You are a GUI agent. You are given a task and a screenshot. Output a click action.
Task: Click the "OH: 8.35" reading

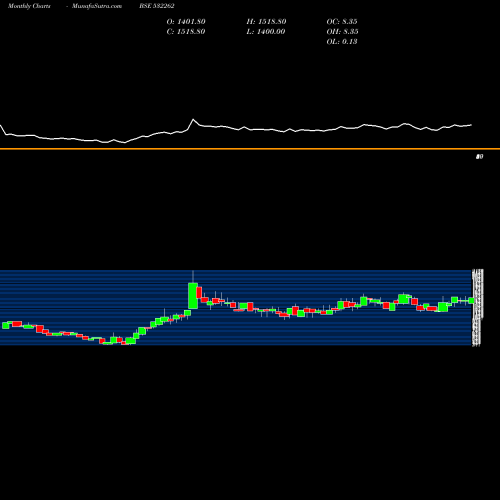pyautogui.click(x=342, y=32)
